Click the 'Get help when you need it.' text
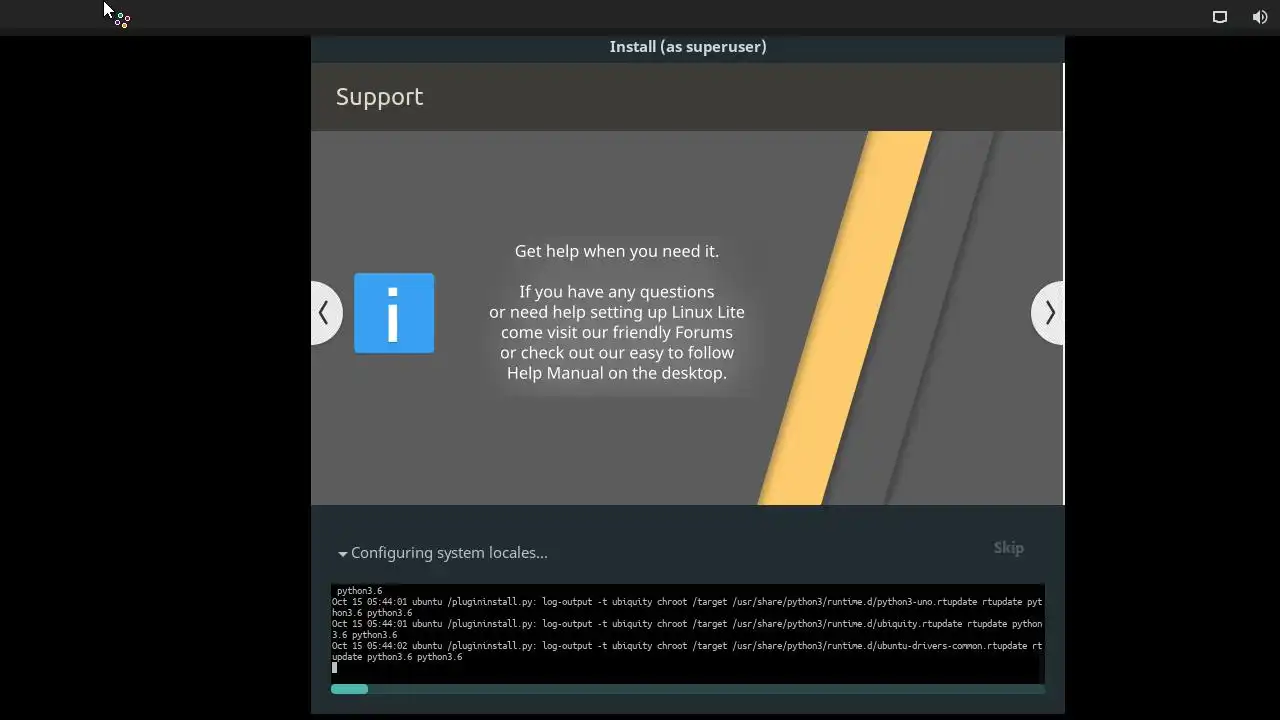 (x=617, y=251)
